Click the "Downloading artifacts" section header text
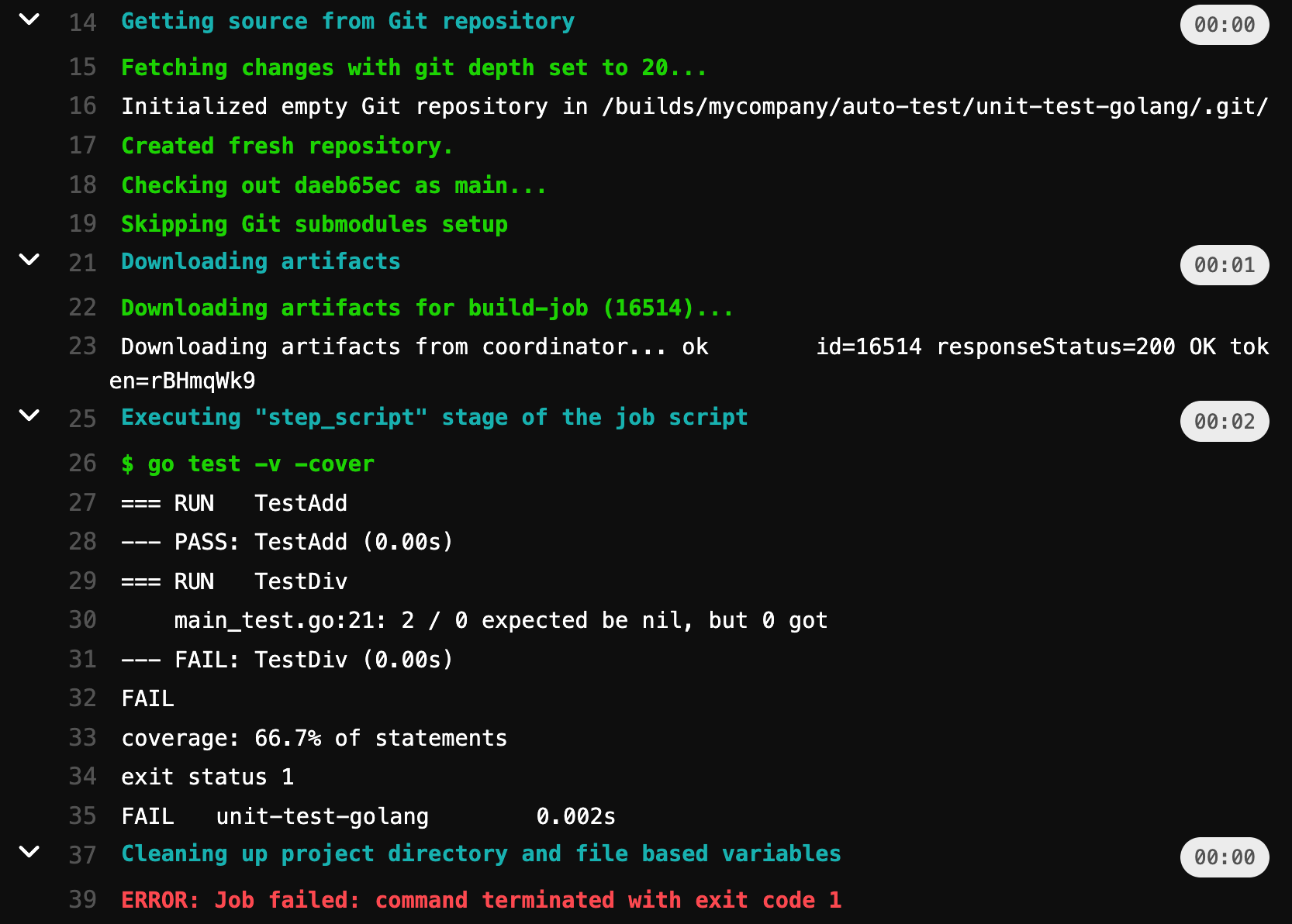1292x924 pixels. (x=261, y=262)
